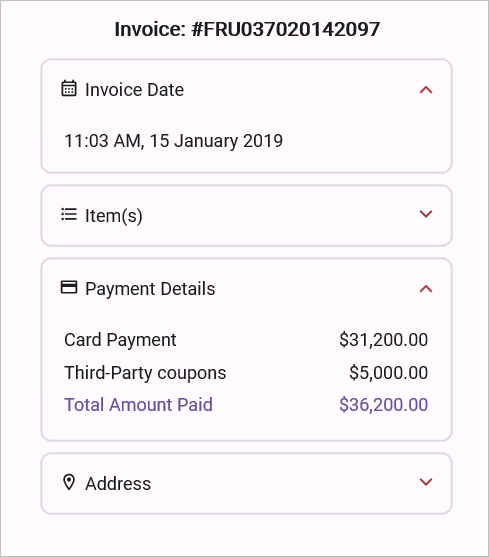Click the calendar icon beside Invoice Date
This screenshot has height=557, width=489.
69,88
